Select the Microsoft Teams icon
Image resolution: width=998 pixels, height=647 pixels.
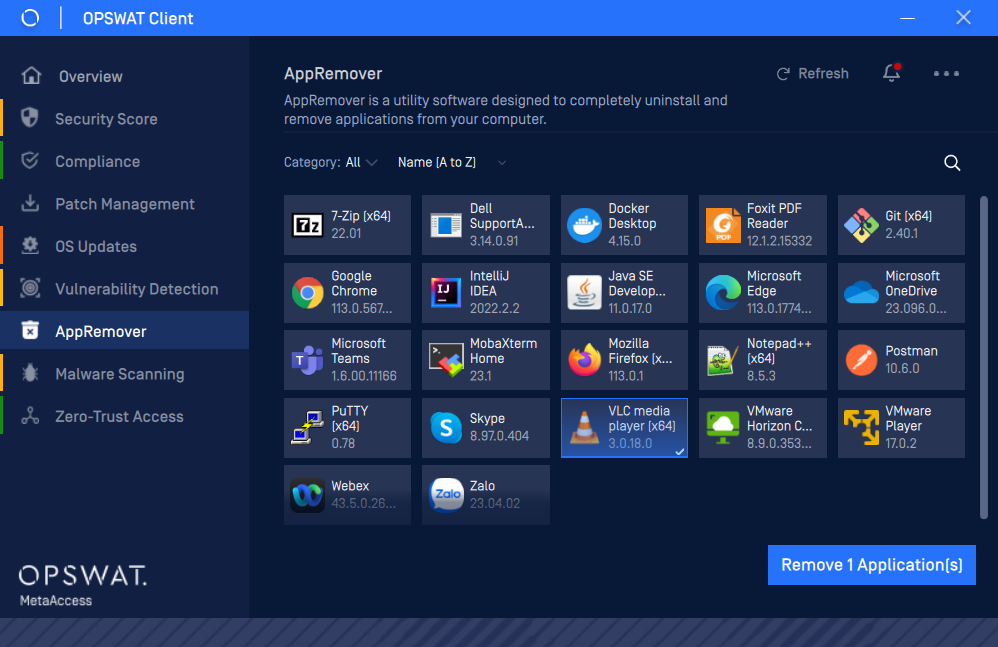307,360
